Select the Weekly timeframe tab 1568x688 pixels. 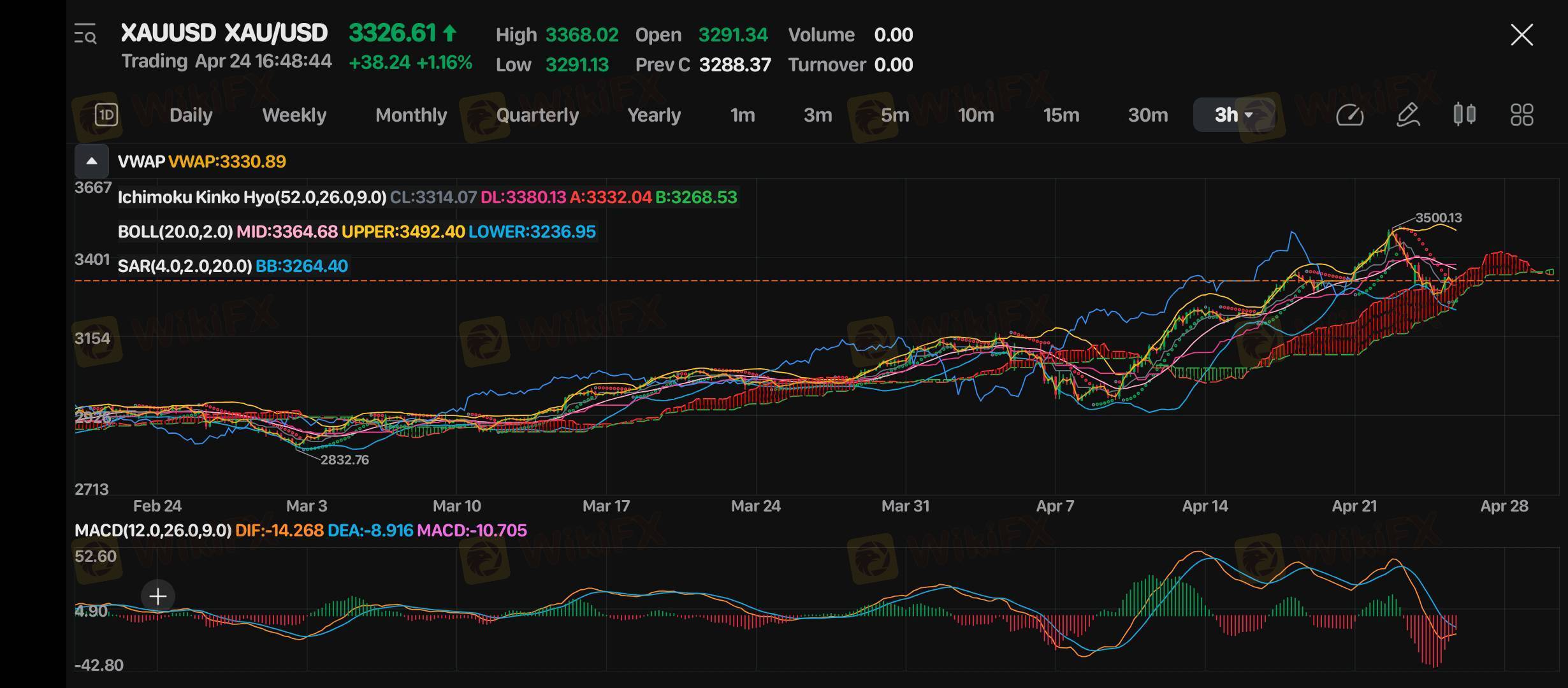coord(294,115)
